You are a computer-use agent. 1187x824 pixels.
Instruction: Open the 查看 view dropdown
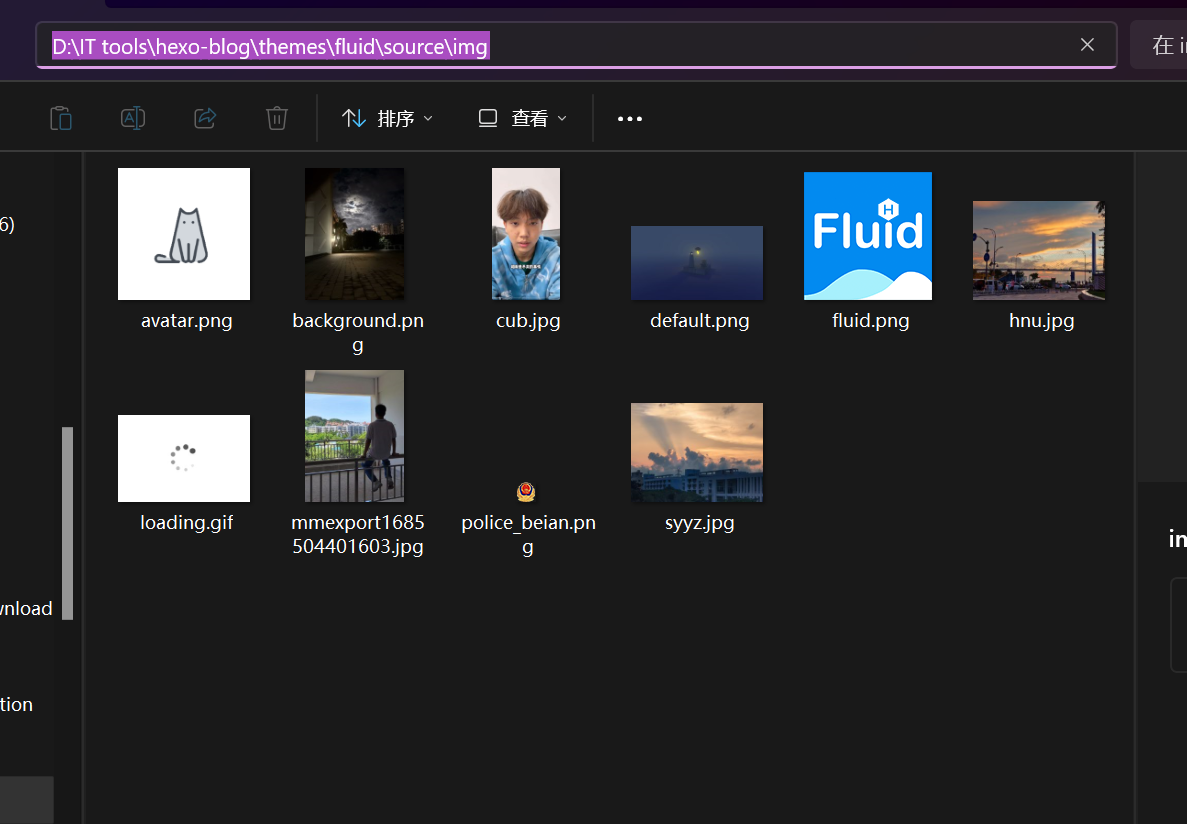point(522,119)
